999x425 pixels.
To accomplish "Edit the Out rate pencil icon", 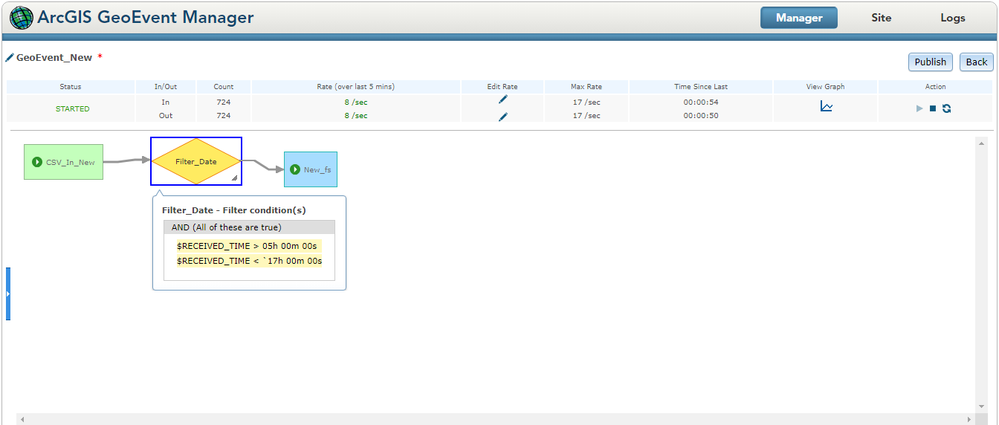I will tap(503, 117).
